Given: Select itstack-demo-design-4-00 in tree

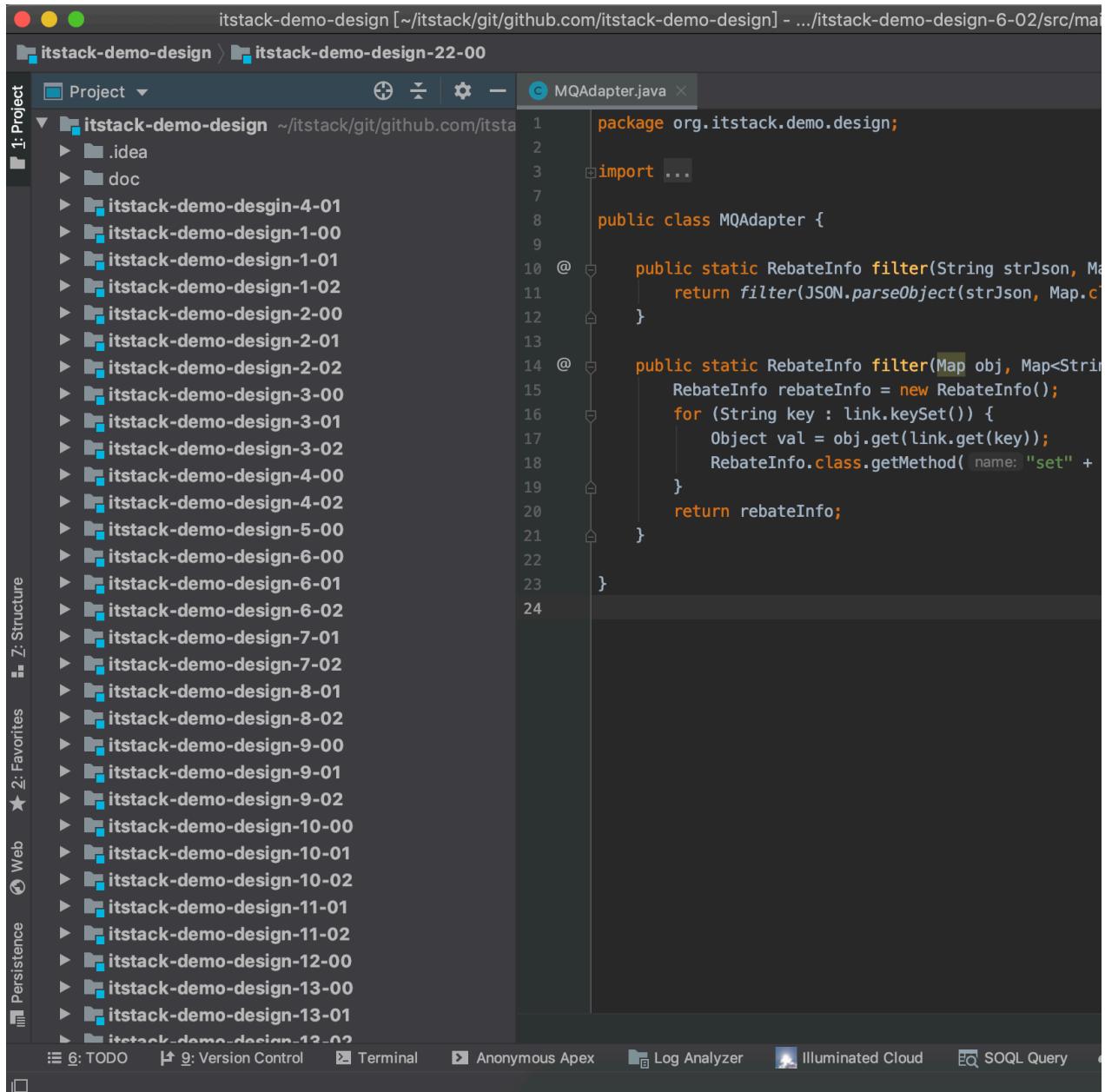Looking at the screenshot, I should pyautogui.click(x=226, y=475).
